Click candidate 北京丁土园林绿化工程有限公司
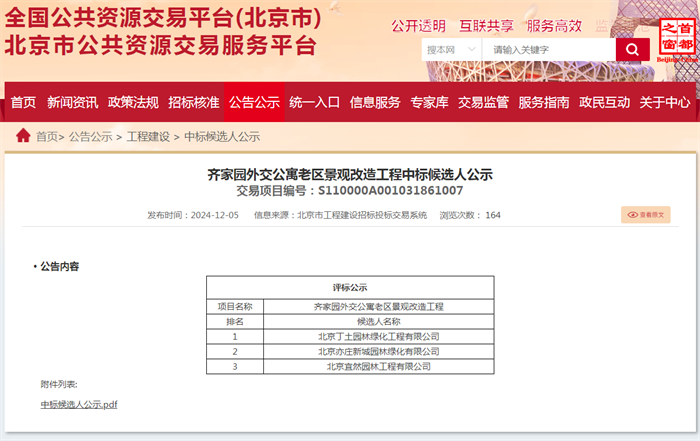The image size is (700, 441). (x=379, y=337)
